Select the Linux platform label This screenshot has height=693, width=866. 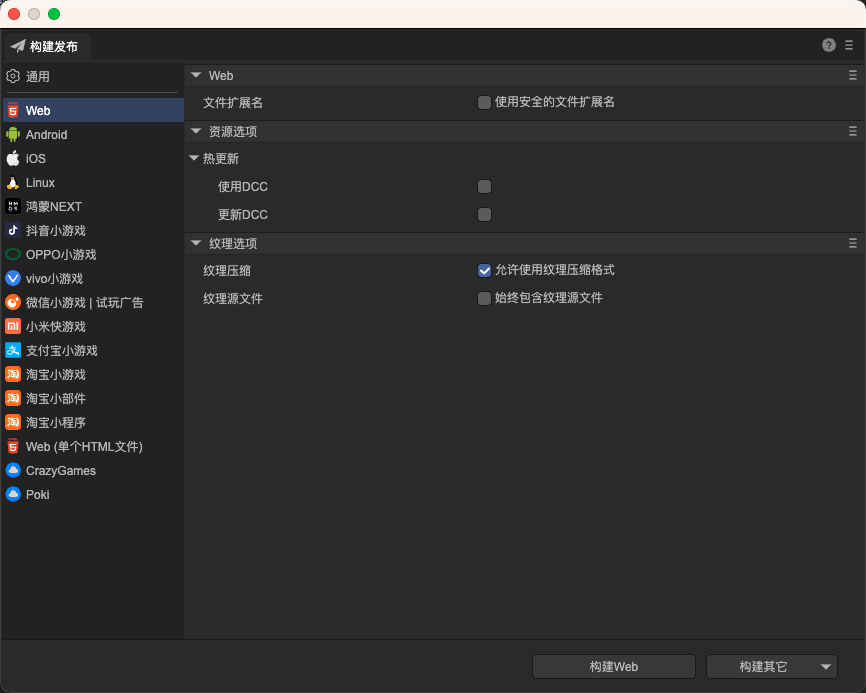pyautogui.click(x=40, y=183)
